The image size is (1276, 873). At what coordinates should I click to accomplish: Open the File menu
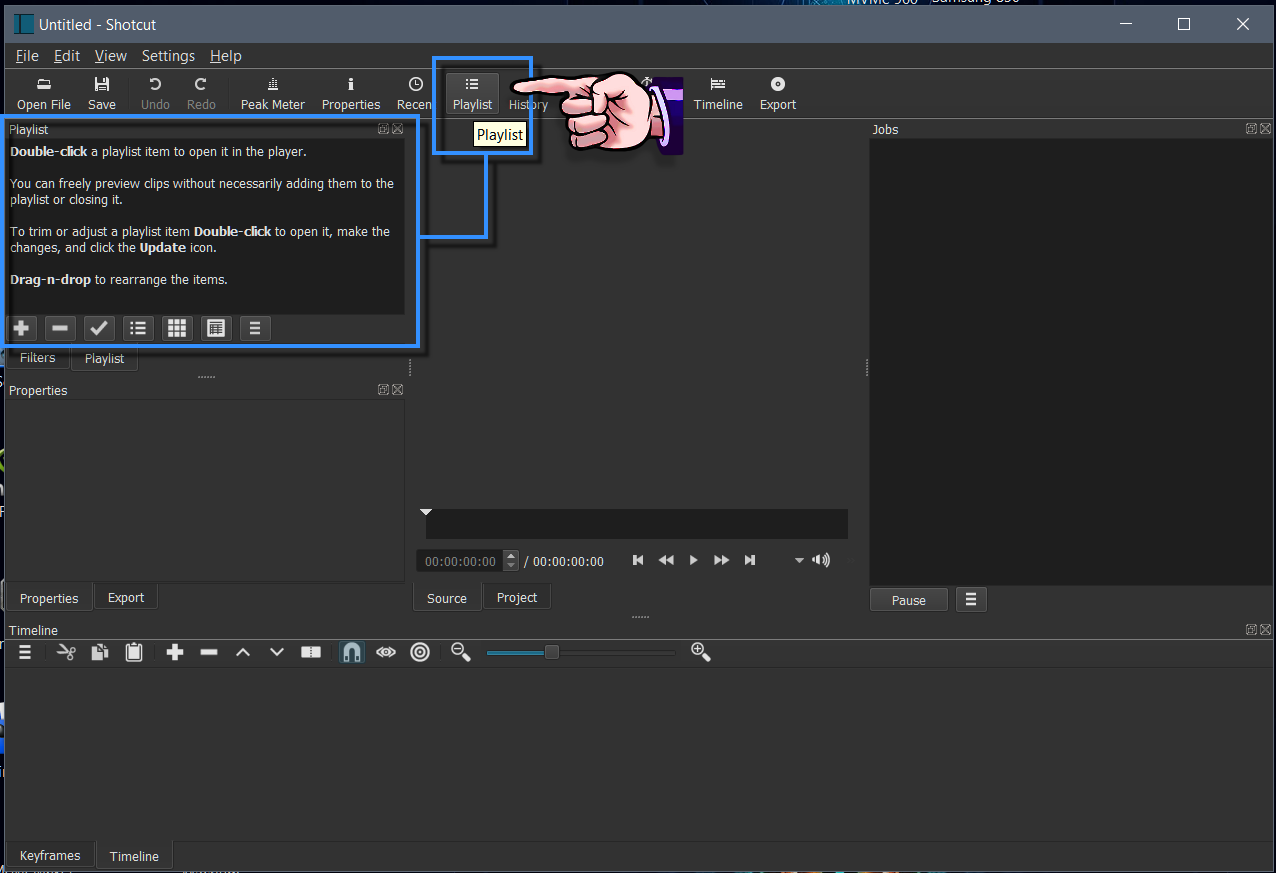pos(27,56)
